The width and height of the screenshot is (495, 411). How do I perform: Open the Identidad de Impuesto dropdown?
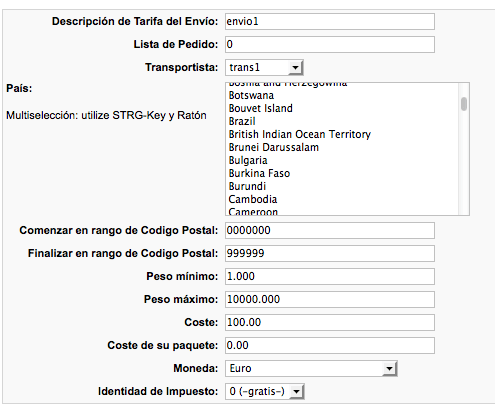[x=265, y=392]
